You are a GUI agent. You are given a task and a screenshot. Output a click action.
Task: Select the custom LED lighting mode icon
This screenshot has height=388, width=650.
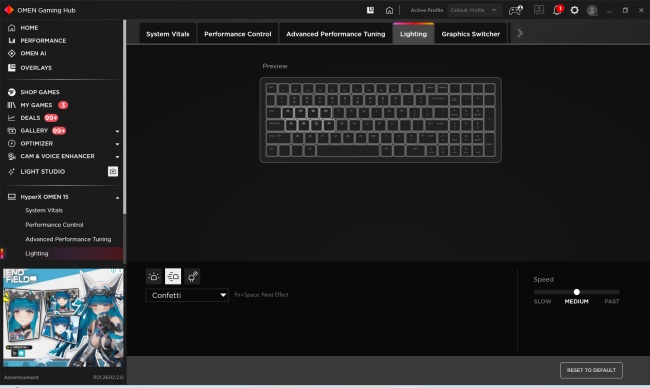(x=192, y=276)
